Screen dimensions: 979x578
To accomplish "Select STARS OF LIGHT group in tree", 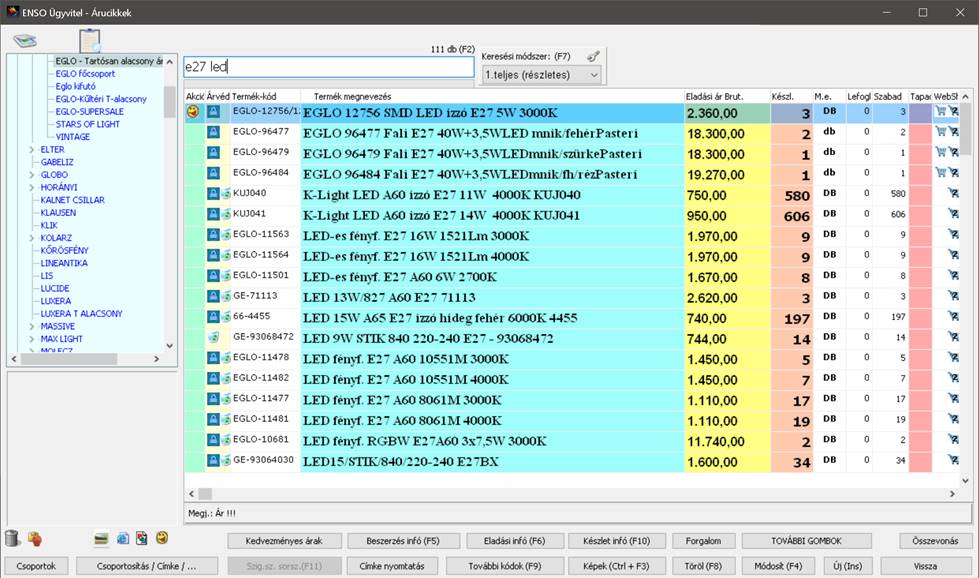I will (x=87, y=124).
